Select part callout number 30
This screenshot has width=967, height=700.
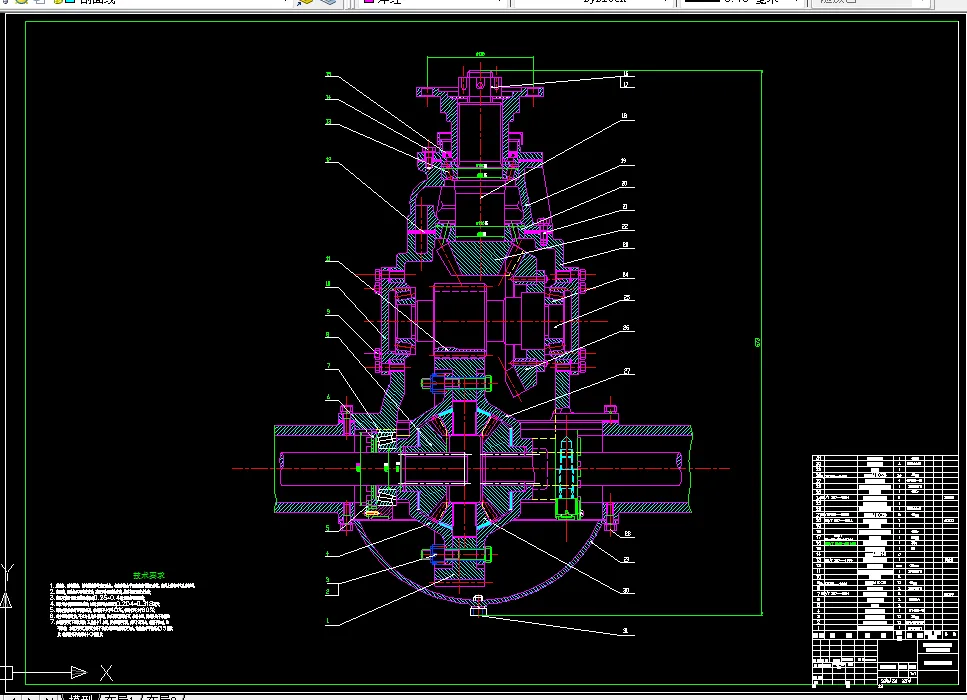[626, 591]
